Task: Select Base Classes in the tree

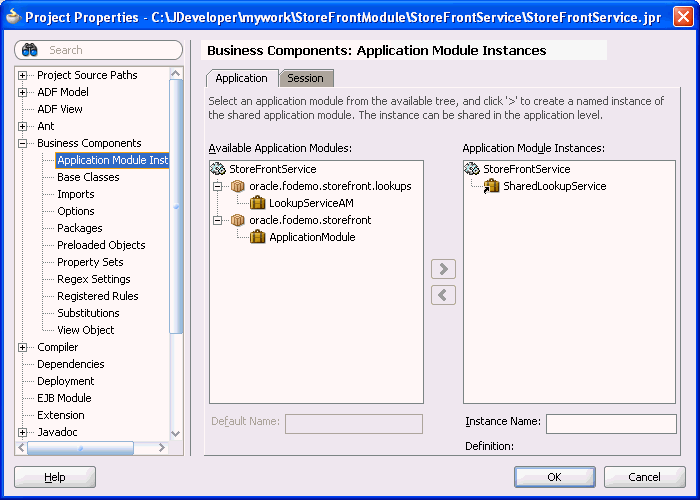Action: 88,177
